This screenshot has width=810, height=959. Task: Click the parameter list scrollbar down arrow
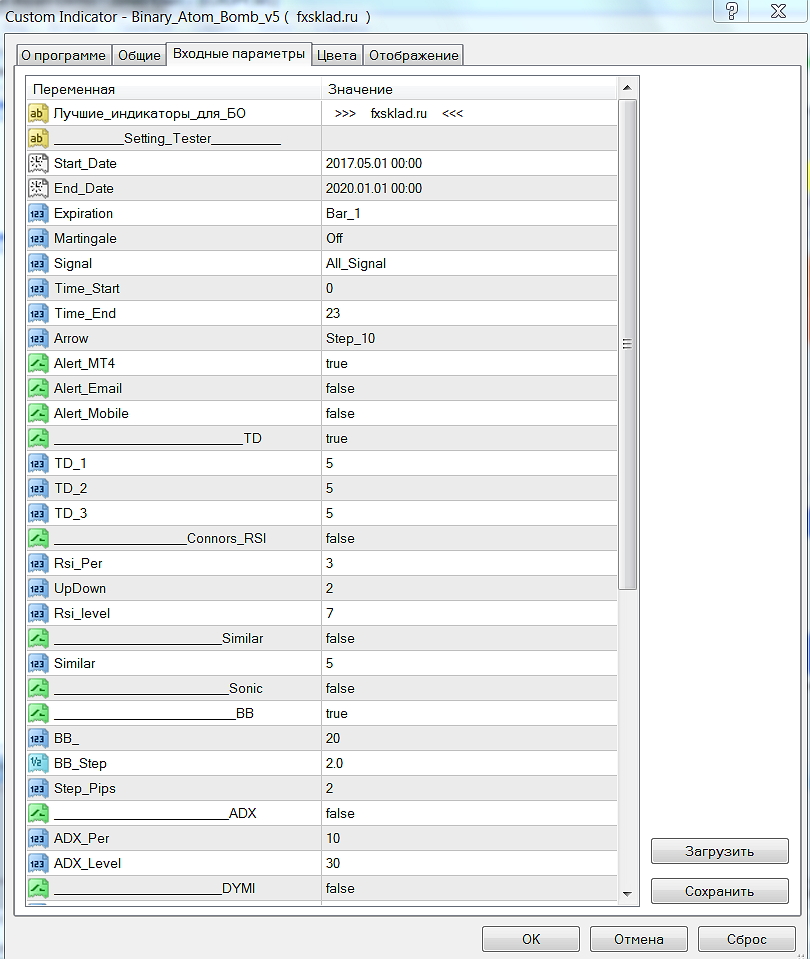pos(627,894)
